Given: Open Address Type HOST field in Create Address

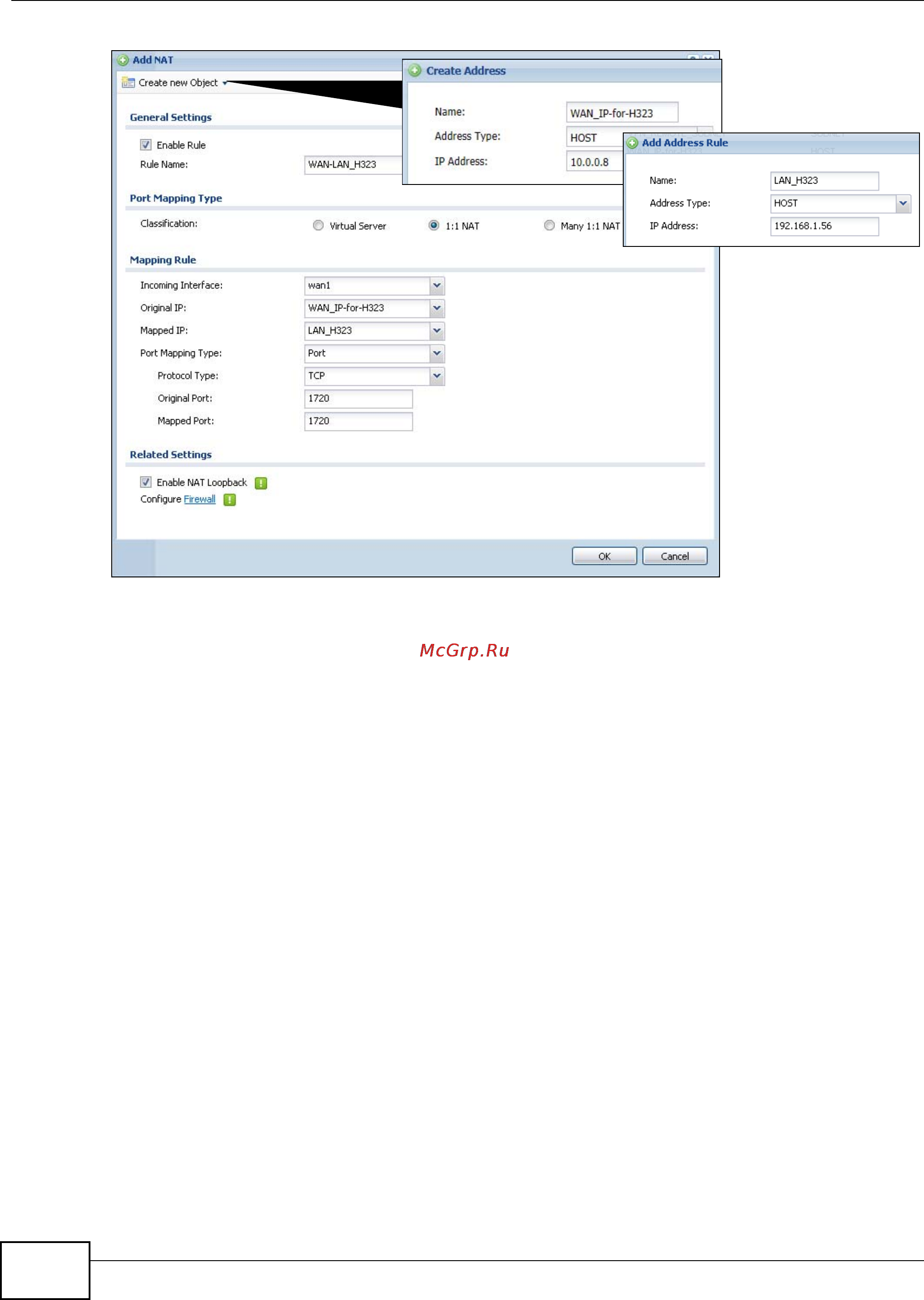Looking at the screenshot, I should pos(595,137).
